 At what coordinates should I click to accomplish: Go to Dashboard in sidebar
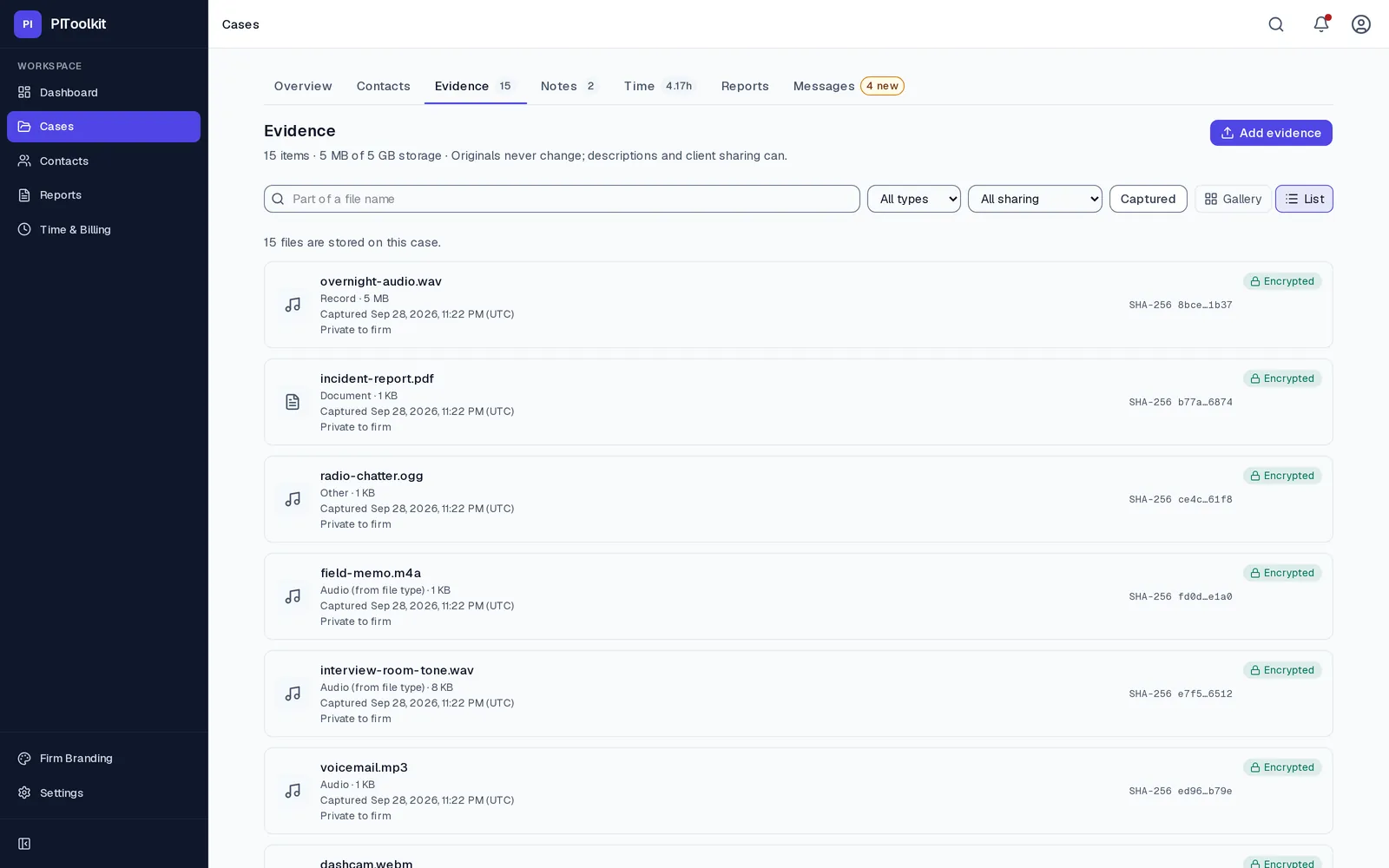(103, 92)
